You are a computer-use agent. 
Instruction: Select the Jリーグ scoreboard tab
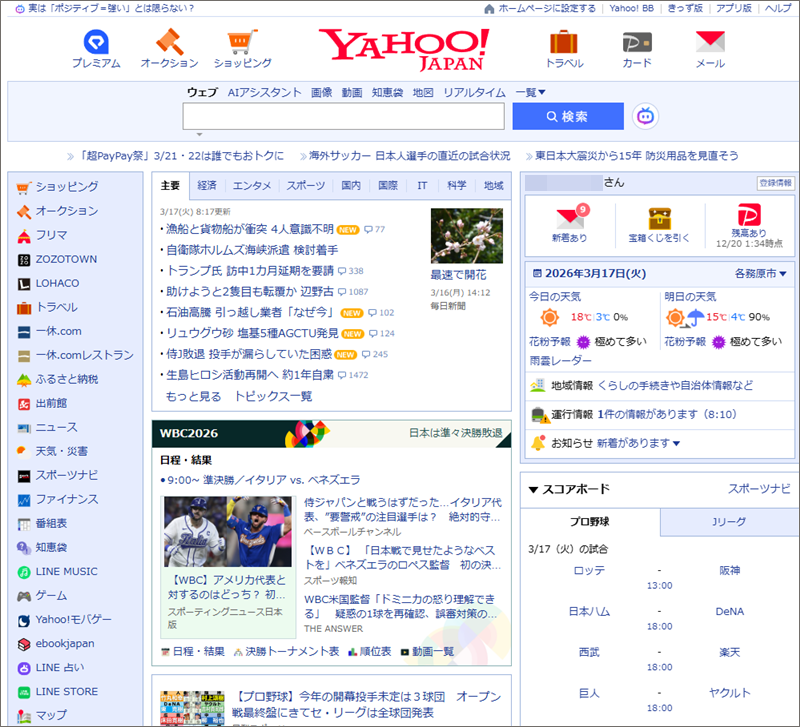pos(729,522)
